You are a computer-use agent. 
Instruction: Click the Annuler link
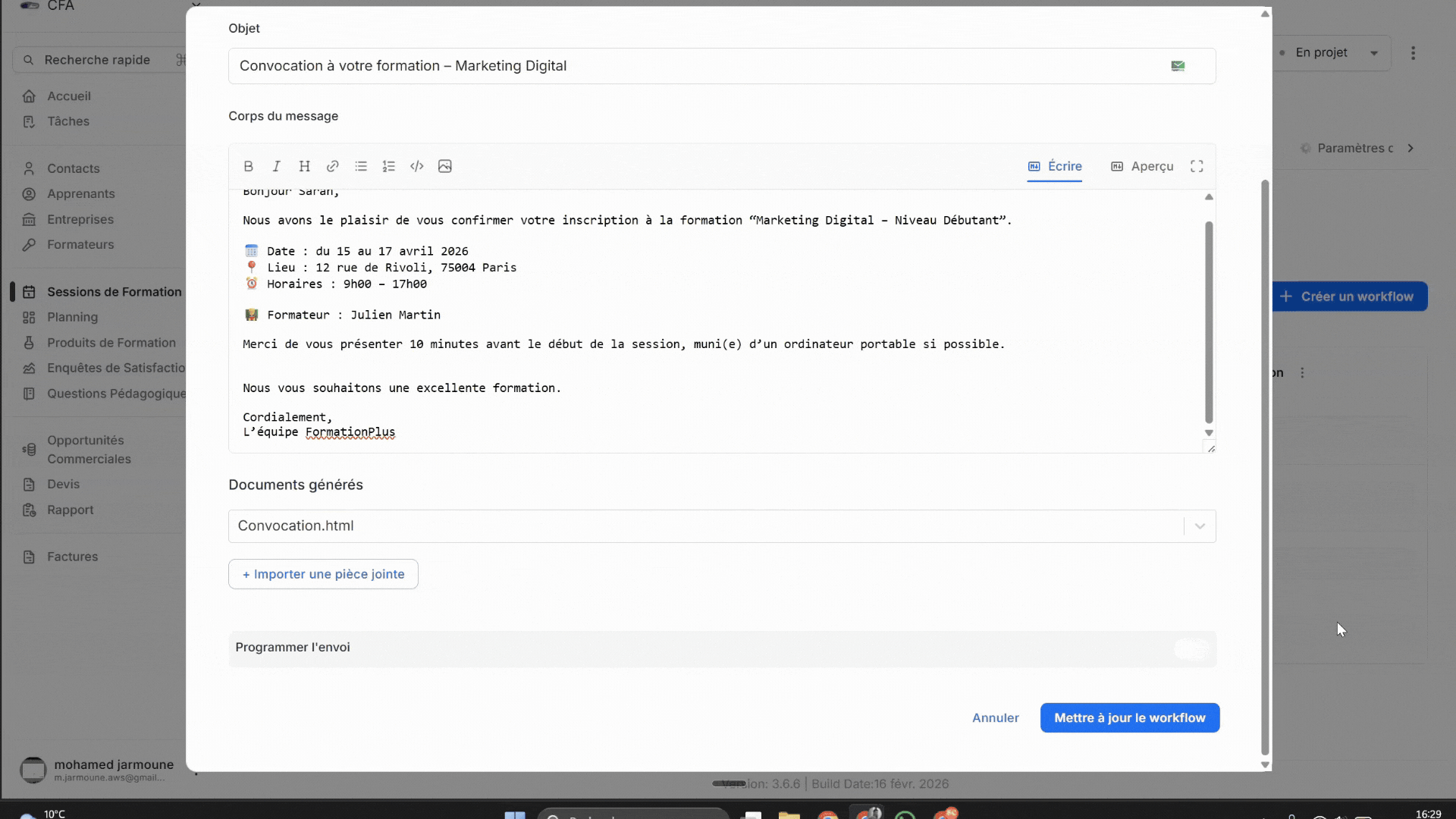995,717
